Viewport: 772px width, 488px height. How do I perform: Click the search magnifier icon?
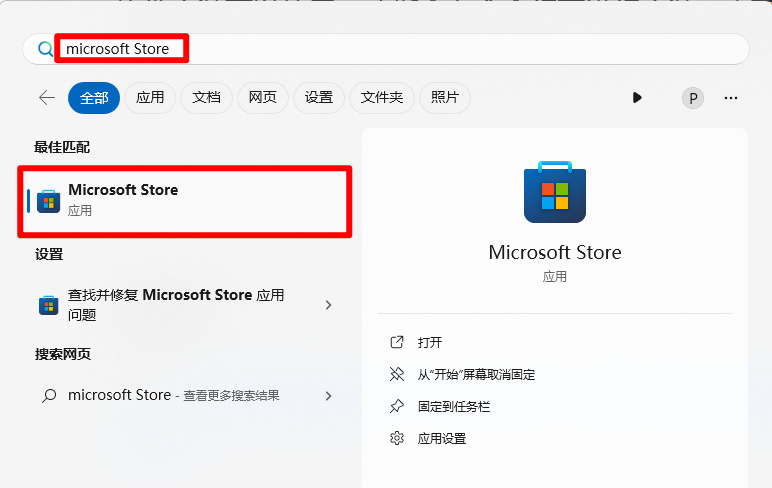pos(45,49)
